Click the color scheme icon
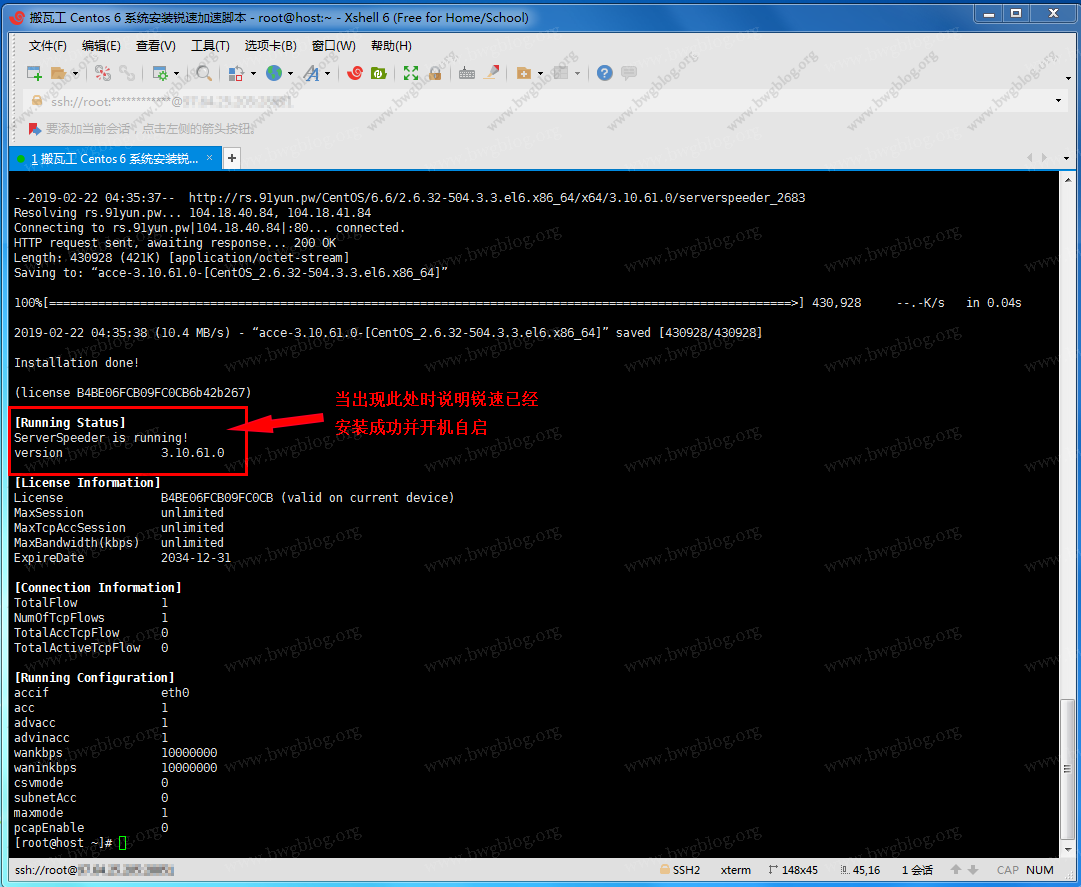The image size is (1081, 887). (x=236, y=73)
